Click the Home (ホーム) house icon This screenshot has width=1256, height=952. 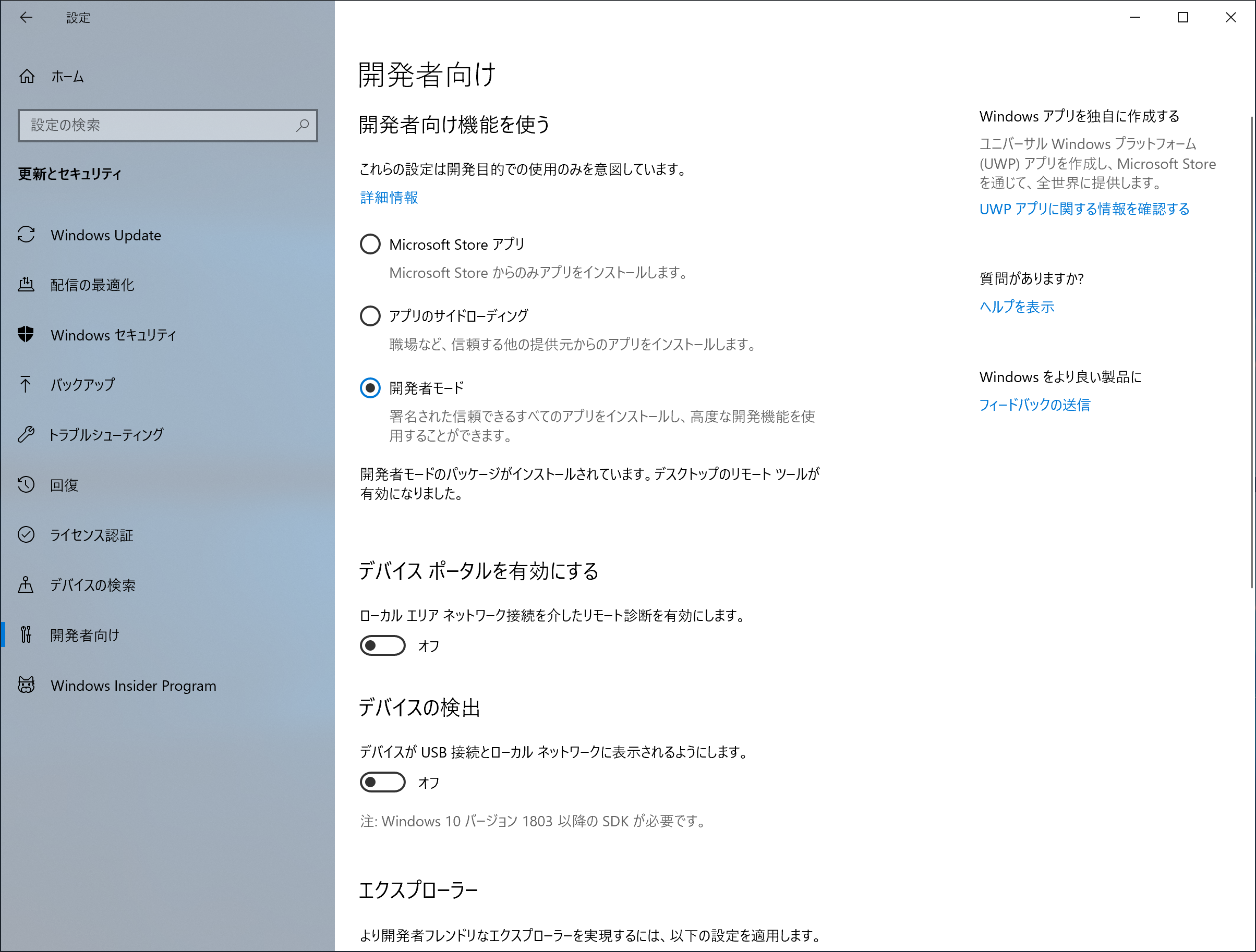point(27,76)
